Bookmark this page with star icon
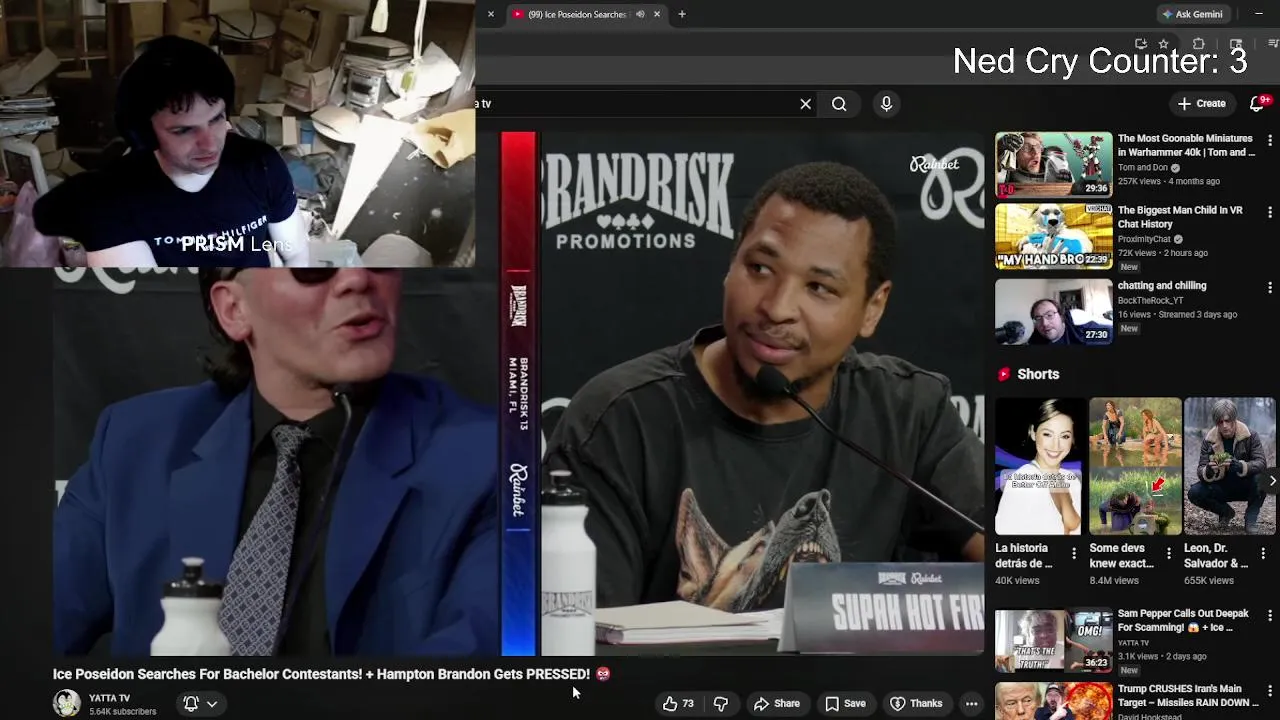Viewport: 1280px width, 720px height. pyautogui.click(x=1163, y=44)
